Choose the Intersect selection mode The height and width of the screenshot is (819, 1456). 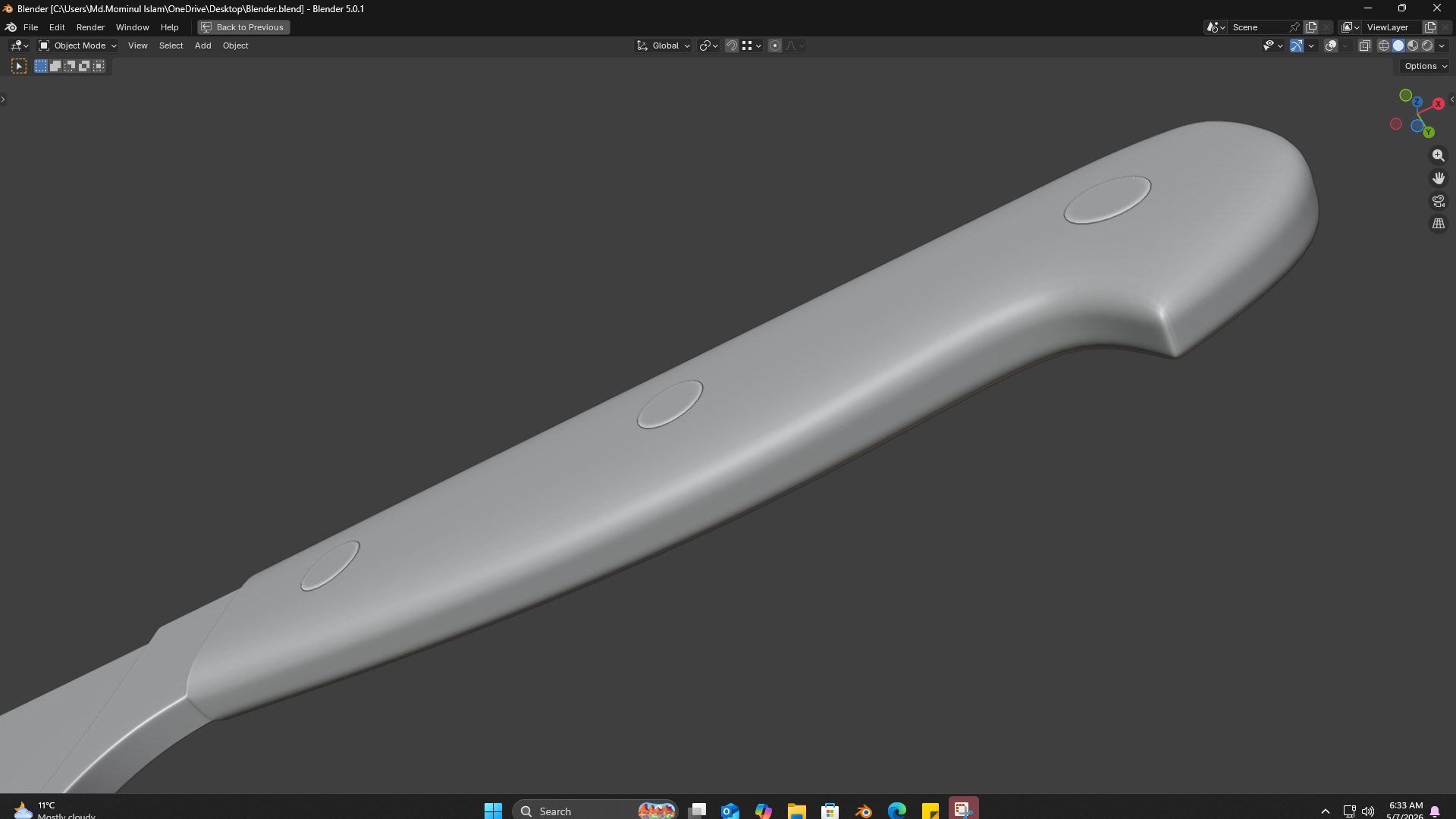click(x=99, y=66)
